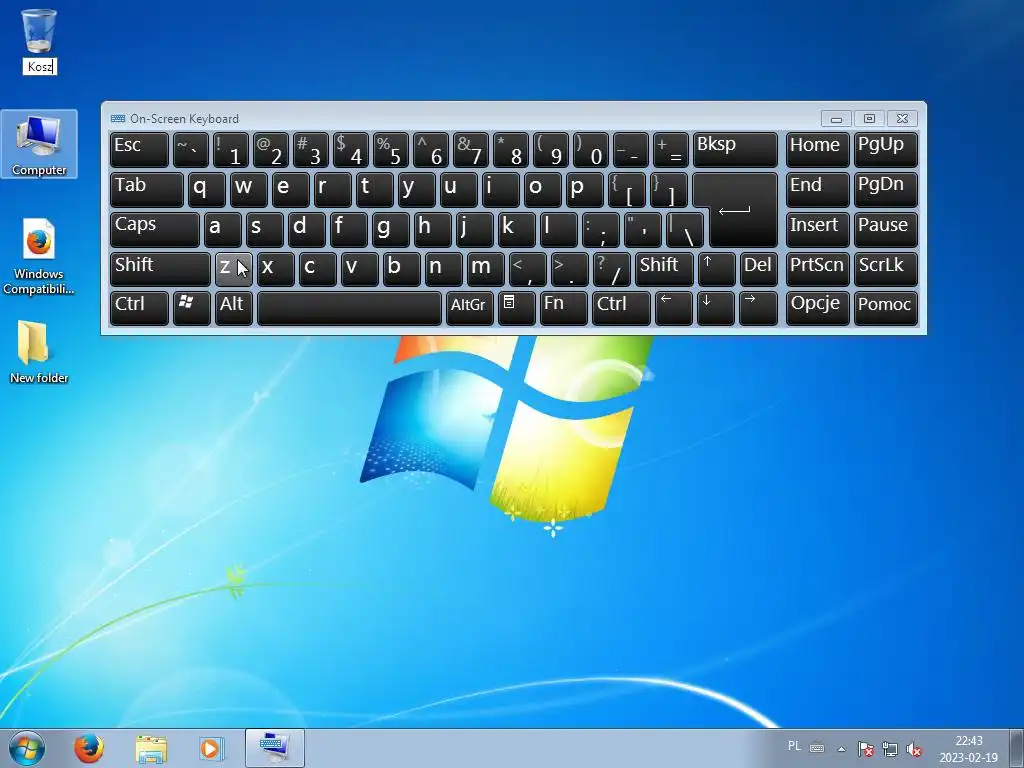Toggle the ScrLk key
Image resolution: width=1024 pixels, height=768 pixels.
click(x=886, y=269)
